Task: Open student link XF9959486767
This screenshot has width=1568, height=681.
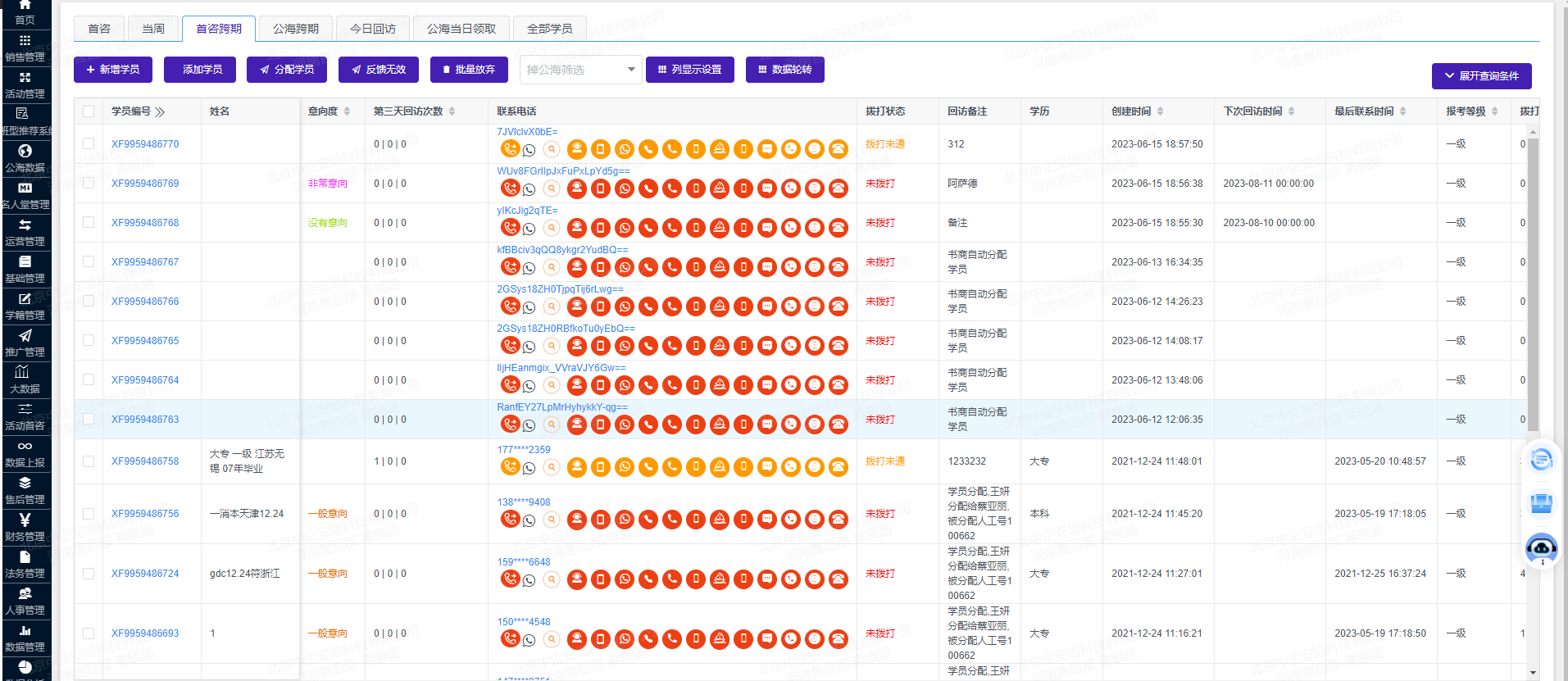Action: [145, 262]
